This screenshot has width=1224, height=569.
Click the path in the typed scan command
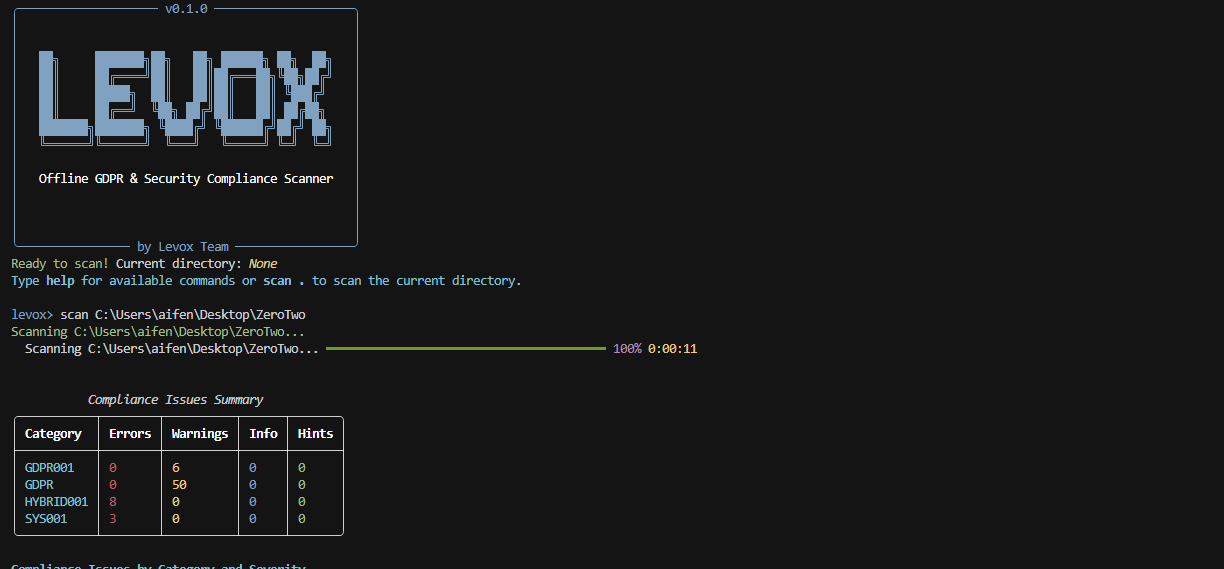click(x=200, y=315)
